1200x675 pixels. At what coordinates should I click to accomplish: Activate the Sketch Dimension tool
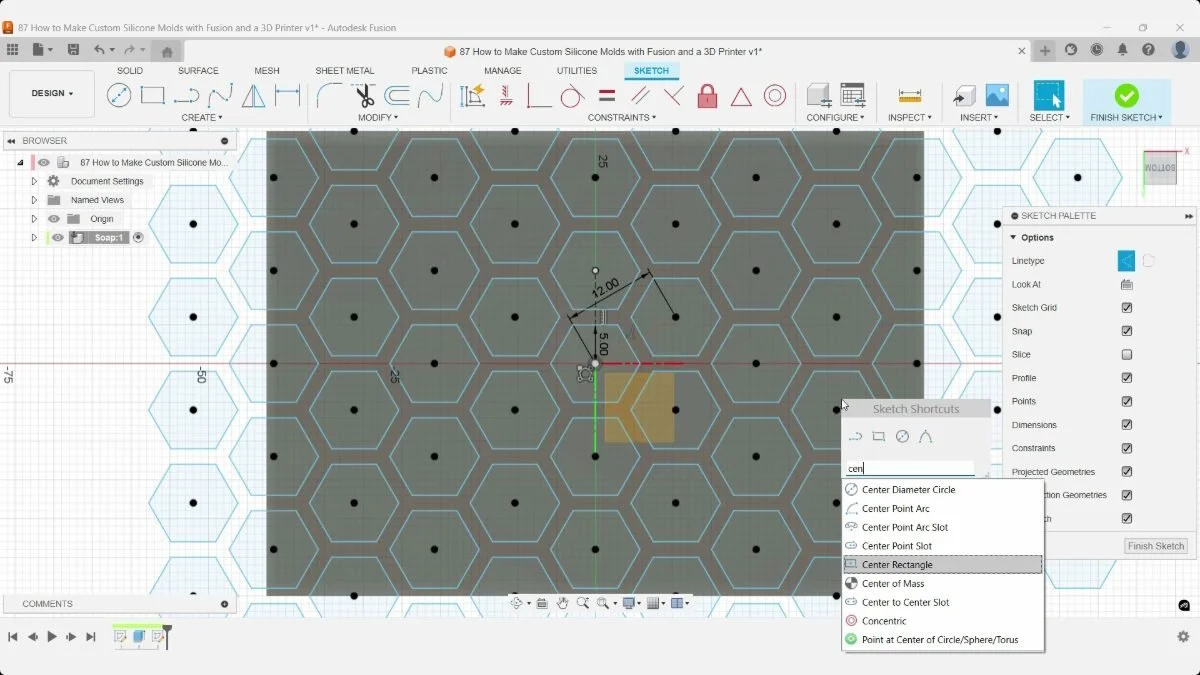pos(288,95)
